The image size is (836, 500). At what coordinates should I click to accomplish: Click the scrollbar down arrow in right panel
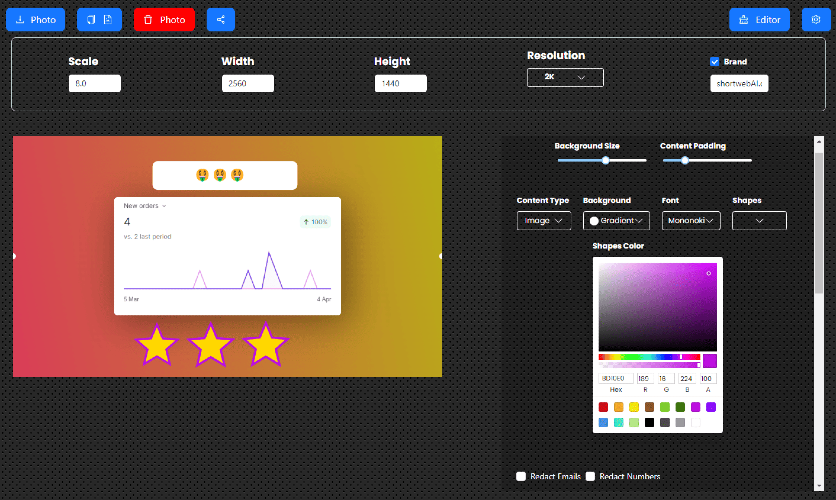click(819, 487)
